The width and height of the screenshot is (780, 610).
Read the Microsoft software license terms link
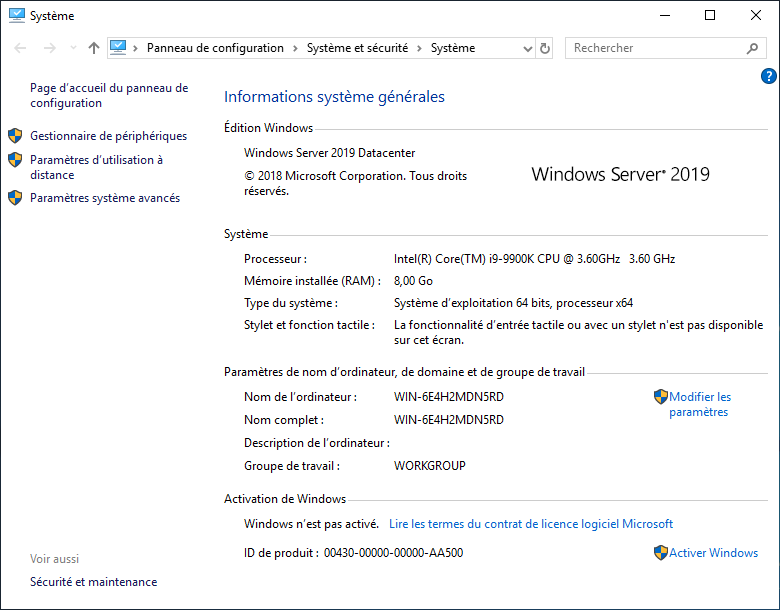pos(530,523)
